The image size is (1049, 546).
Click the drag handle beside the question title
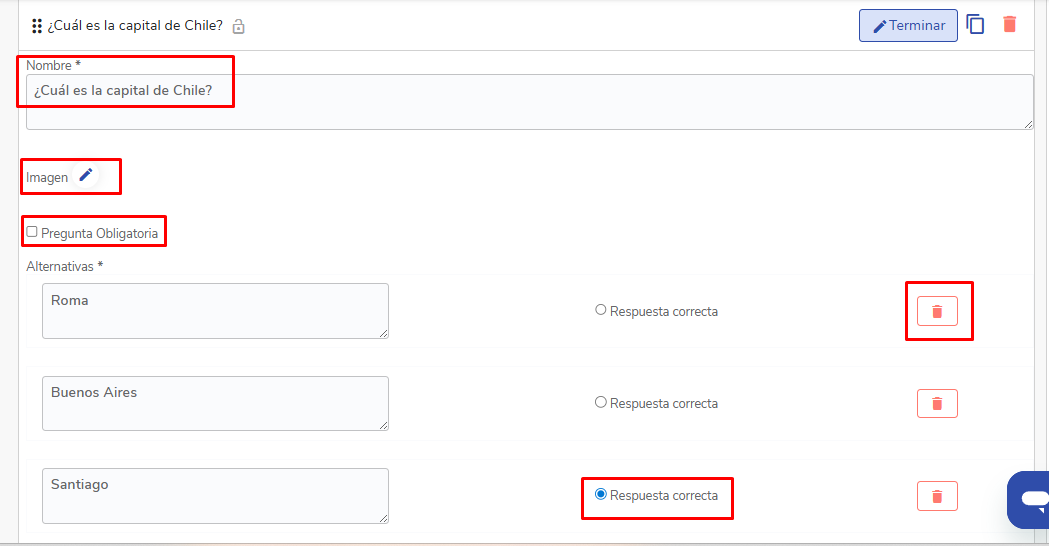37,26
